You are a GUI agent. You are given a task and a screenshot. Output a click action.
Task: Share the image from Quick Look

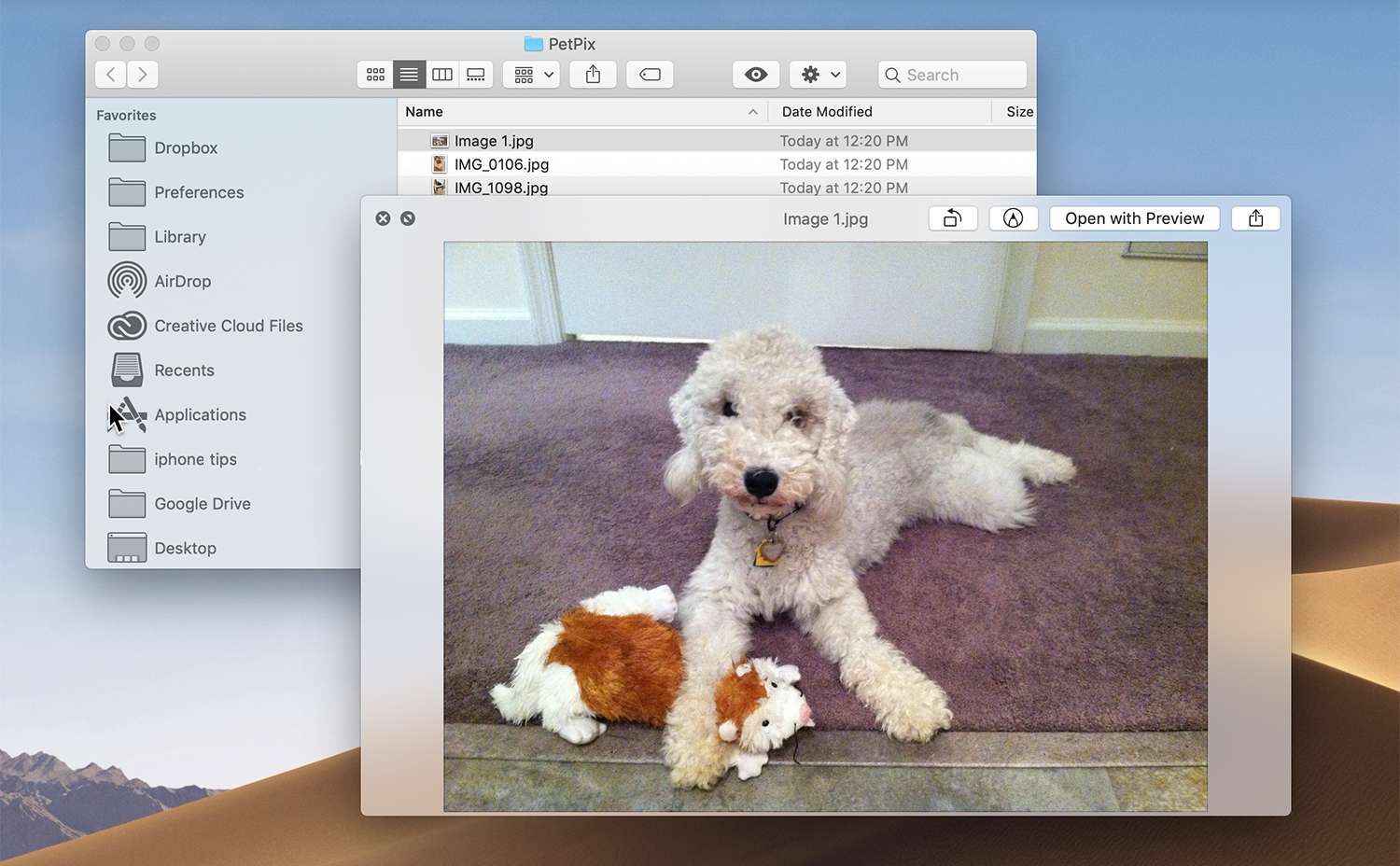pos(1256,218)
